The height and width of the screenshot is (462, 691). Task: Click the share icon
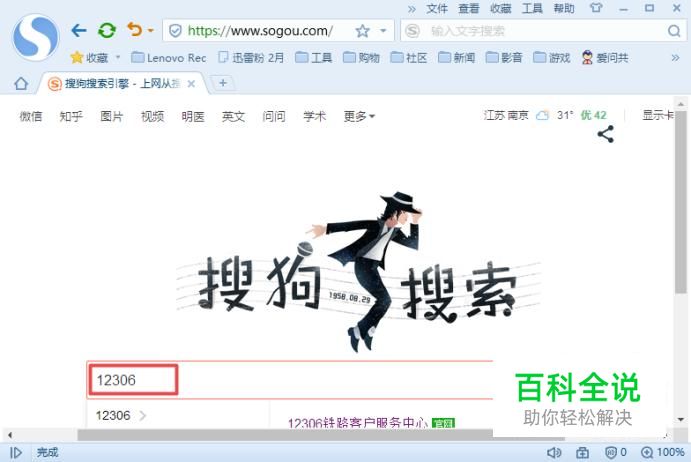point(606,134)
